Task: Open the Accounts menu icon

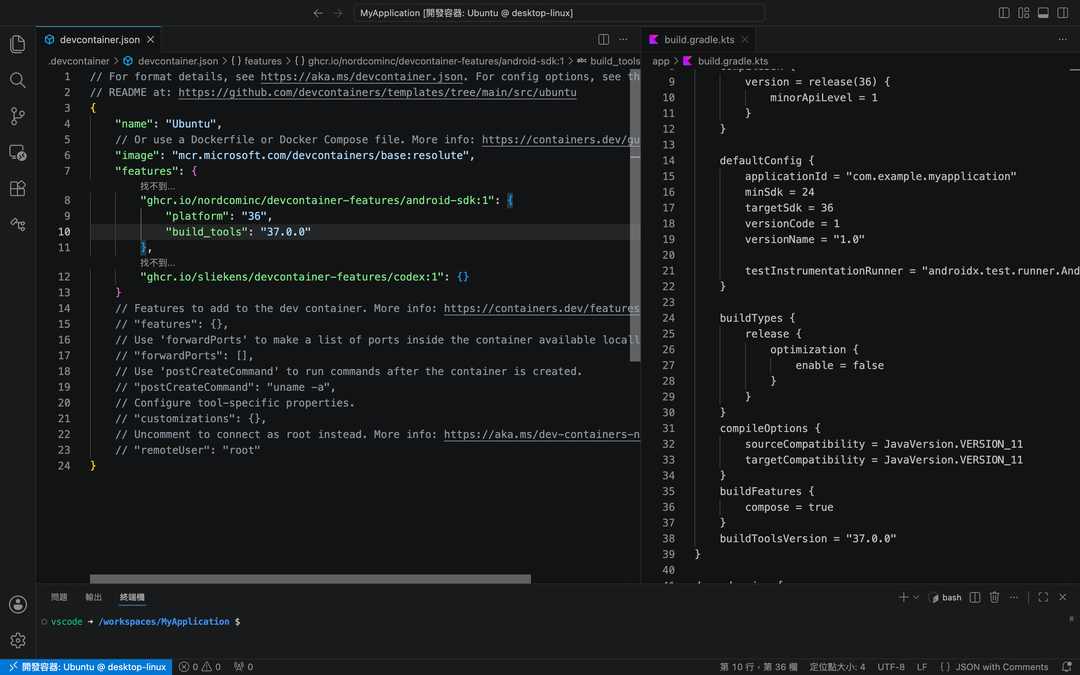Action: pos(18,604)
